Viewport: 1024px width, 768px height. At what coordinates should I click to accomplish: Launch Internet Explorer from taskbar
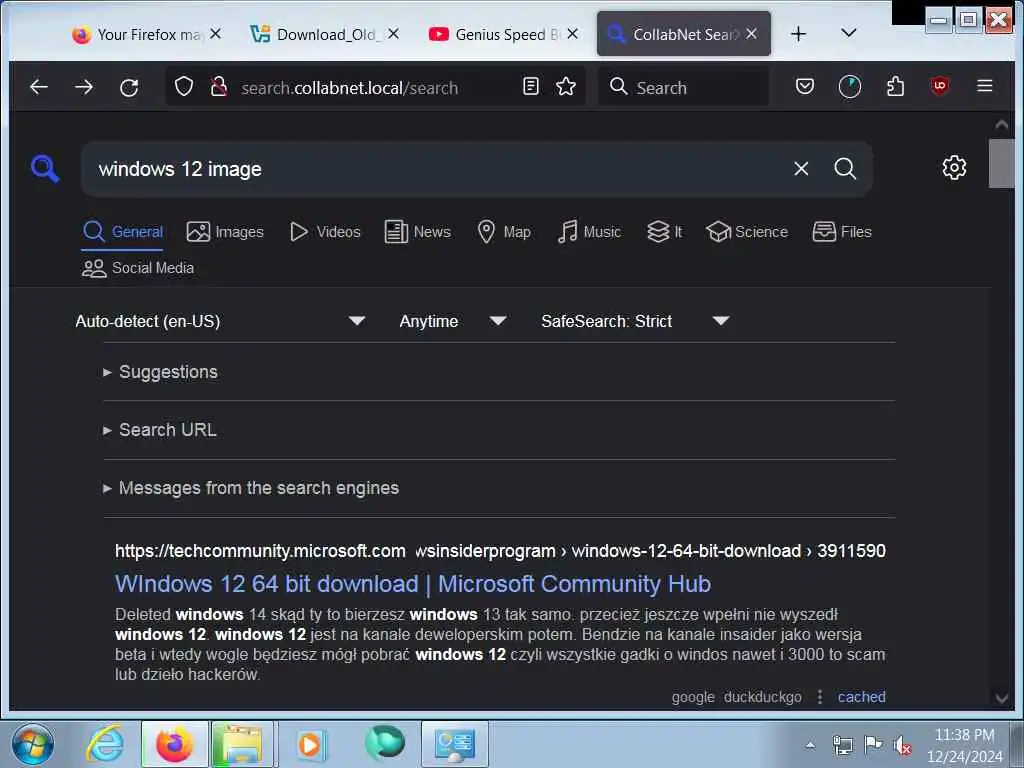106,744
